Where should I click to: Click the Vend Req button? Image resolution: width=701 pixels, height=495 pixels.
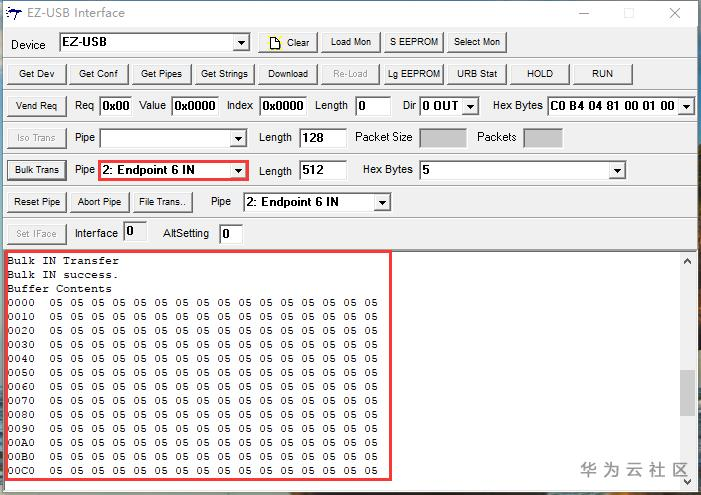click(x=37, y=106)
